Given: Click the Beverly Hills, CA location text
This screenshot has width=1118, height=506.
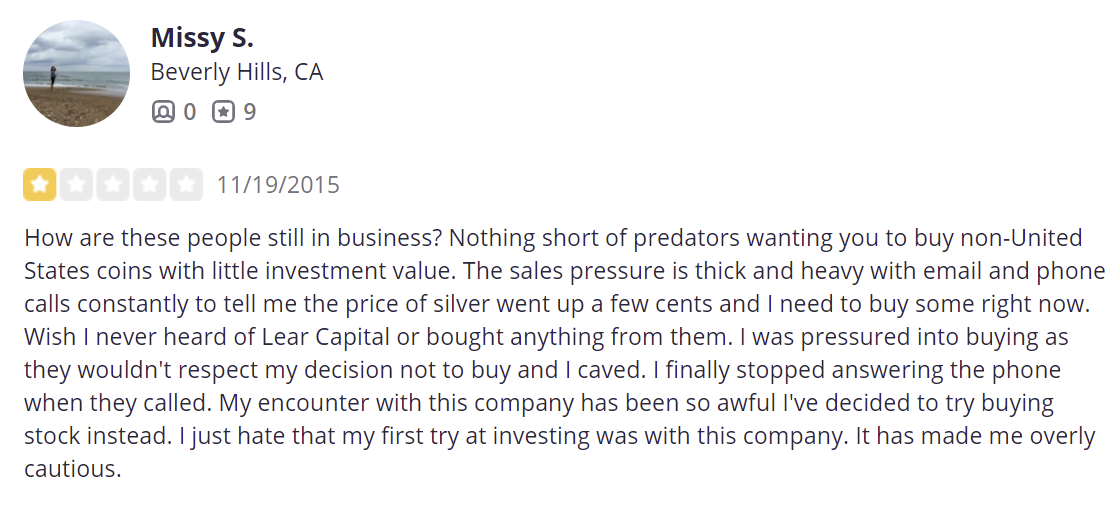Looking at the screenshot, I should [x=237, y=73].
